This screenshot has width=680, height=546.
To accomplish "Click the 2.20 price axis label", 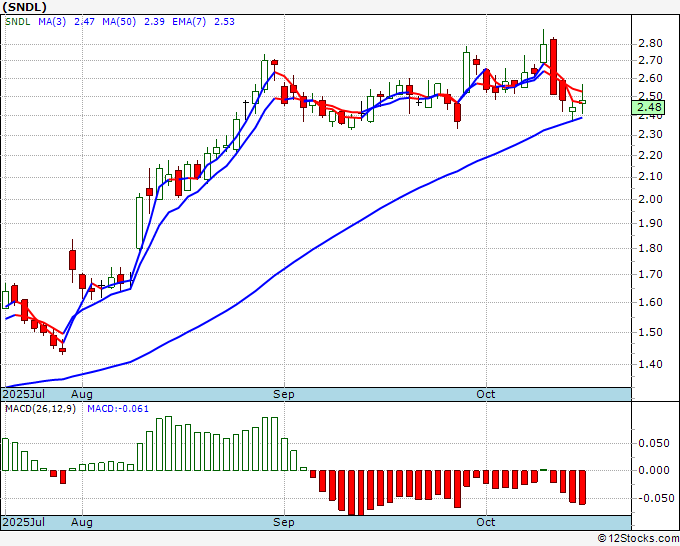I will click(x=650, y=155).
